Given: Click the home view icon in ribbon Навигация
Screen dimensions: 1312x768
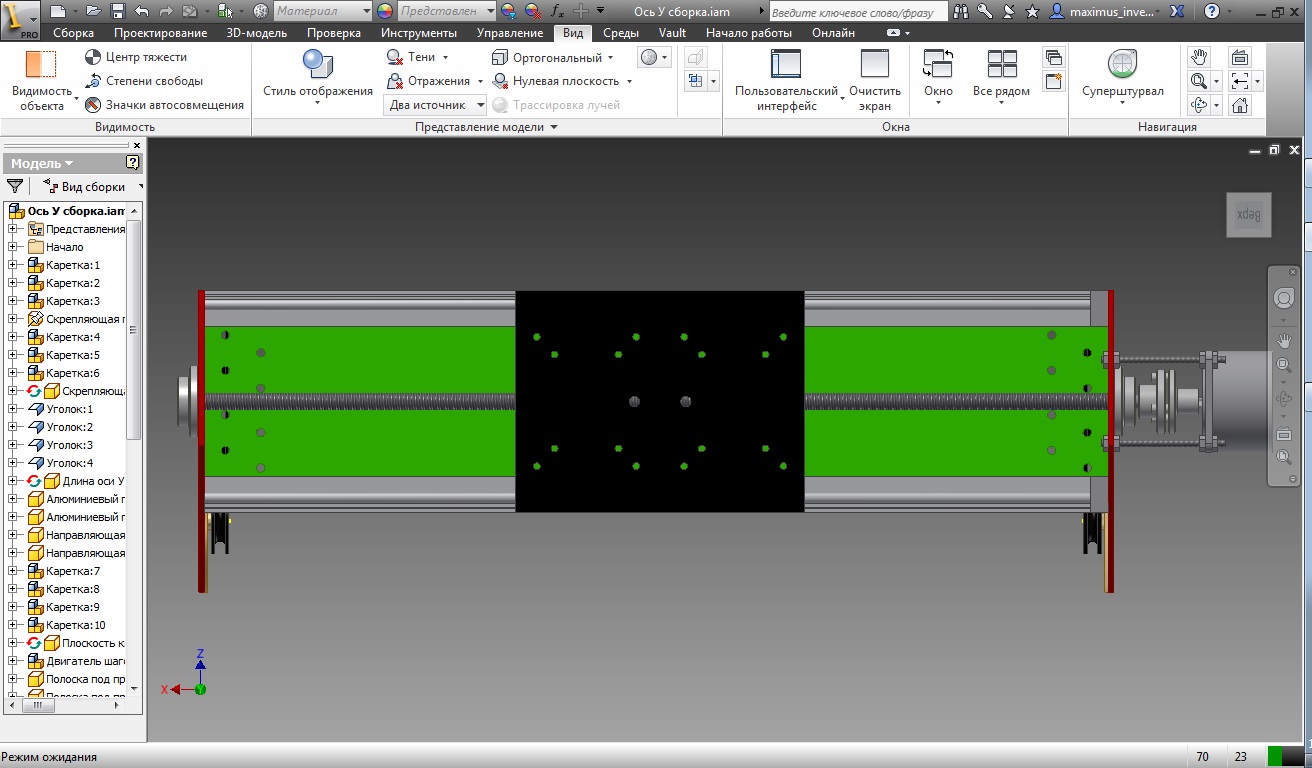Looking at the screenshot, I should point(1240,105).
